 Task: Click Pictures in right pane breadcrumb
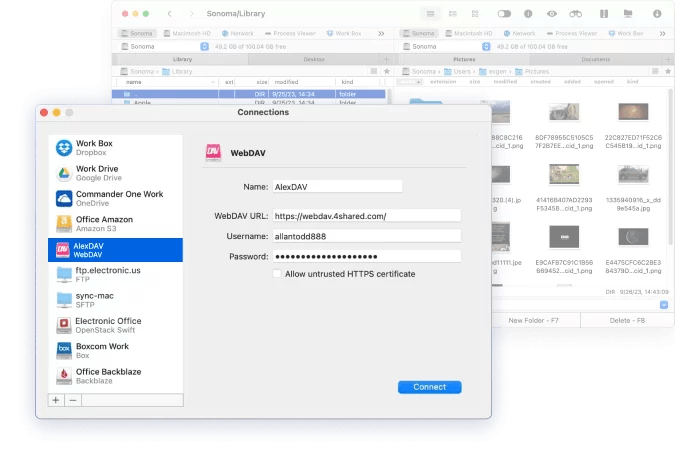532,71
